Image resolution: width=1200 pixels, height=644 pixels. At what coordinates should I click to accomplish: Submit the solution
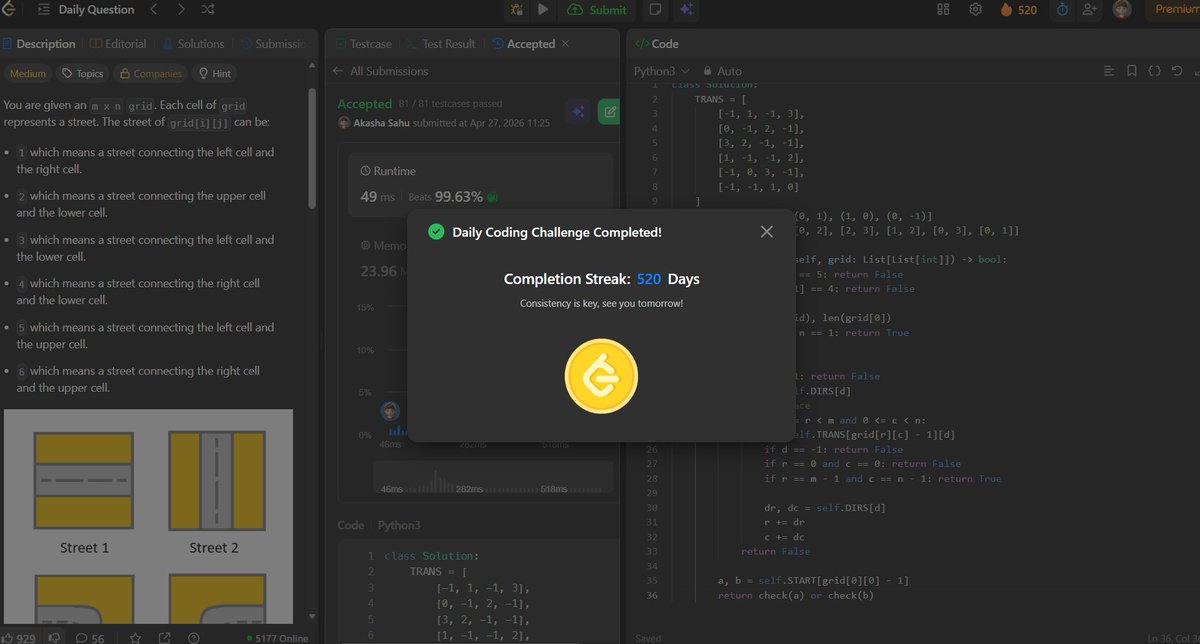click(x=597, y=10)
